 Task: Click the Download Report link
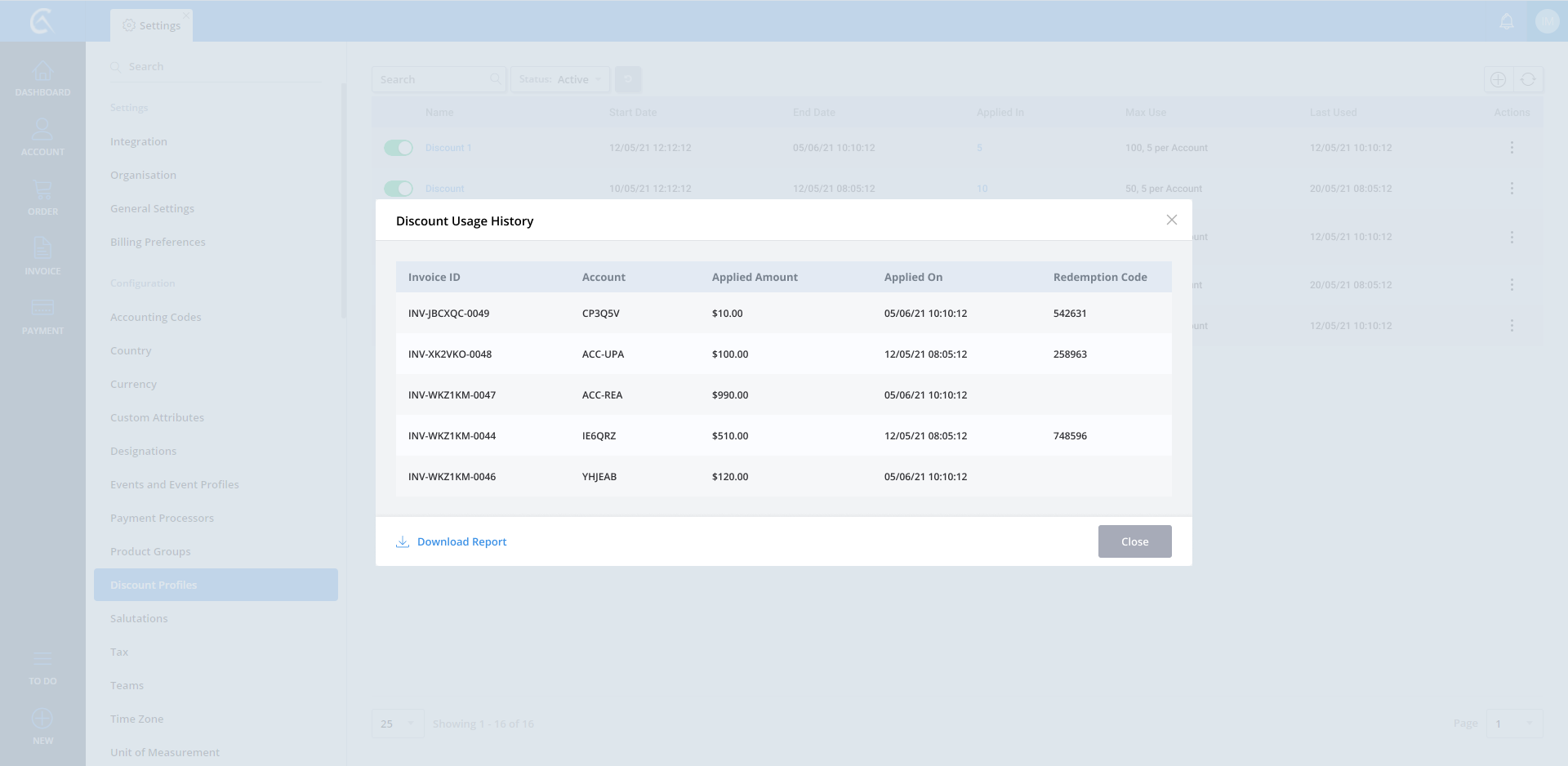[461, 541]
